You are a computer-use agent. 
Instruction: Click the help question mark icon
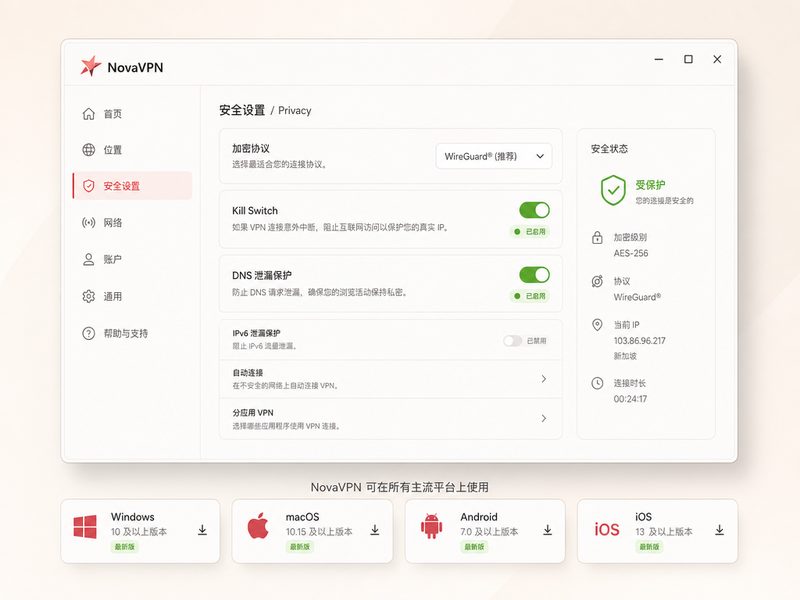pyautogui.click(x=89, y=333)
